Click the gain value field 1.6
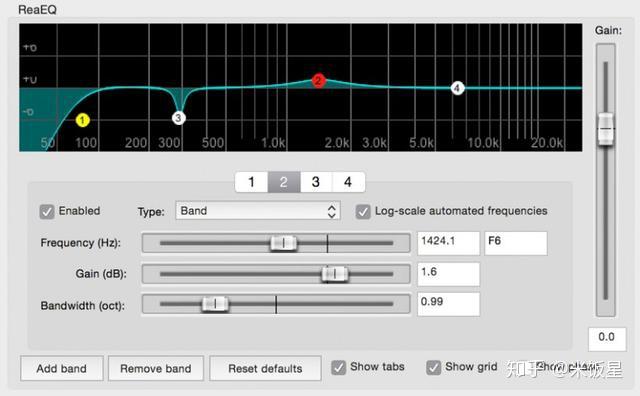The width and height of the screenshot is (640, 396). pos(448,274)
